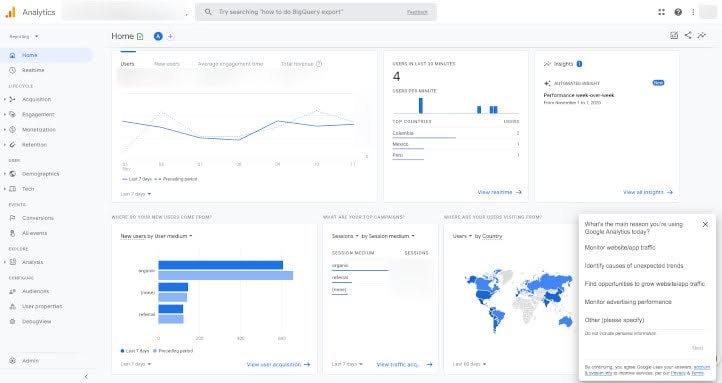Open the Reporting dropdown in sidebar
The image size is (722, 383).
23,36
